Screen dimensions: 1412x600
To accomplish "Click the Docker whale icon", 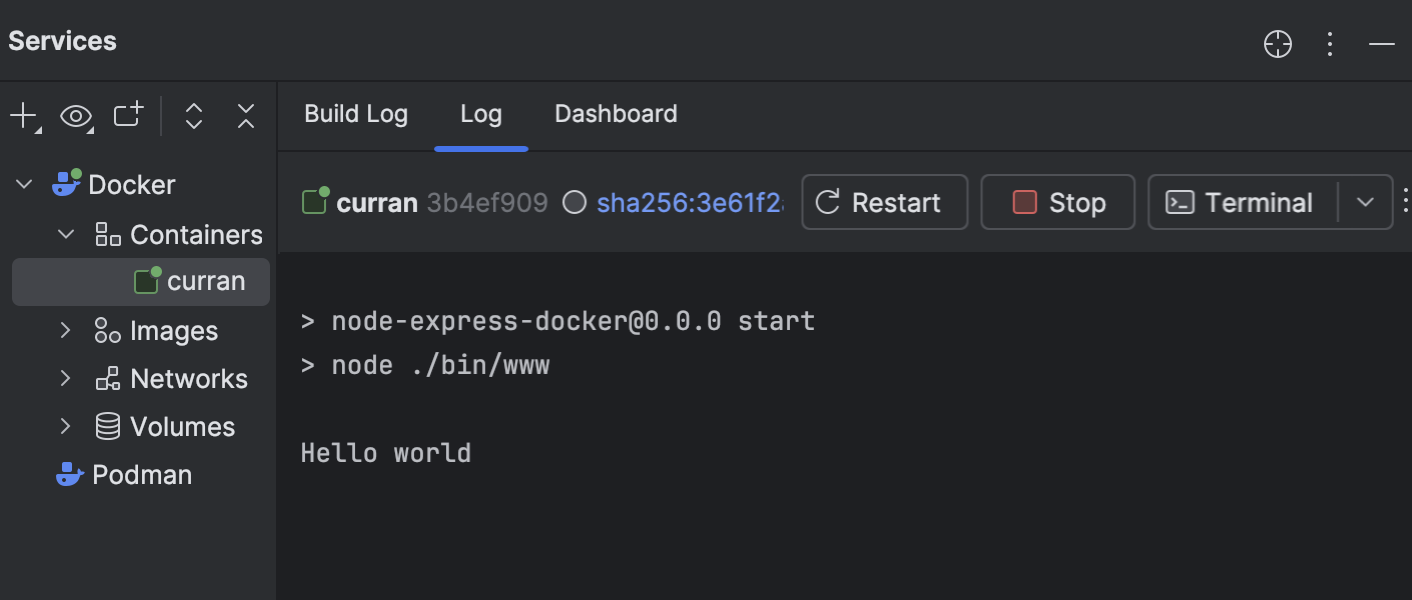I will 66,183.
